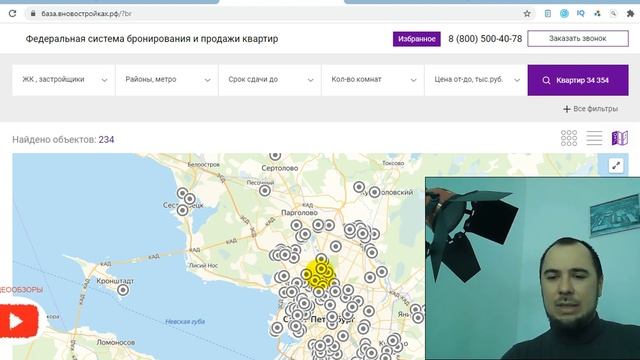This screenshot has height=360, width=640.
Task: Open the Районы, метро dropdown
Action: (167, 80)
